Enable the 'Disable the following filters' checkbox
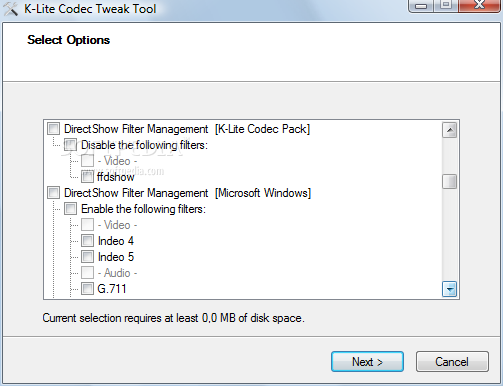 70,145
